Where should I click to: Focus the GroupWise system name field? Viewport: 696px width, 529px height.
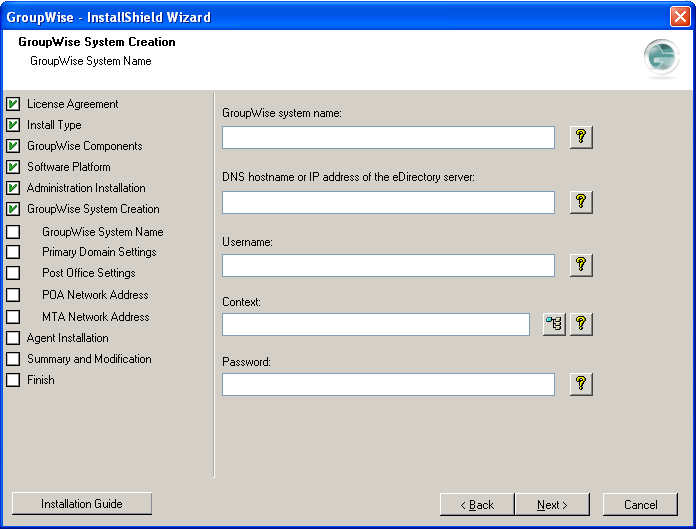[x=388, y=137]
